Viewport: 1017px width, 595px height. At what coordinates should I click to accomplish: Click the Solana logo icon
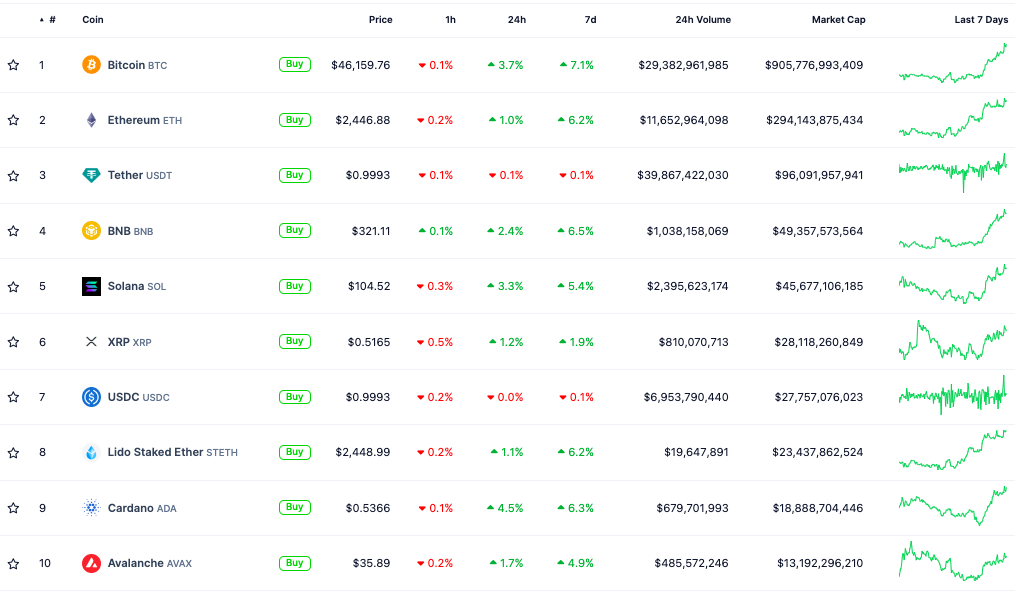(x=91, y=286)
